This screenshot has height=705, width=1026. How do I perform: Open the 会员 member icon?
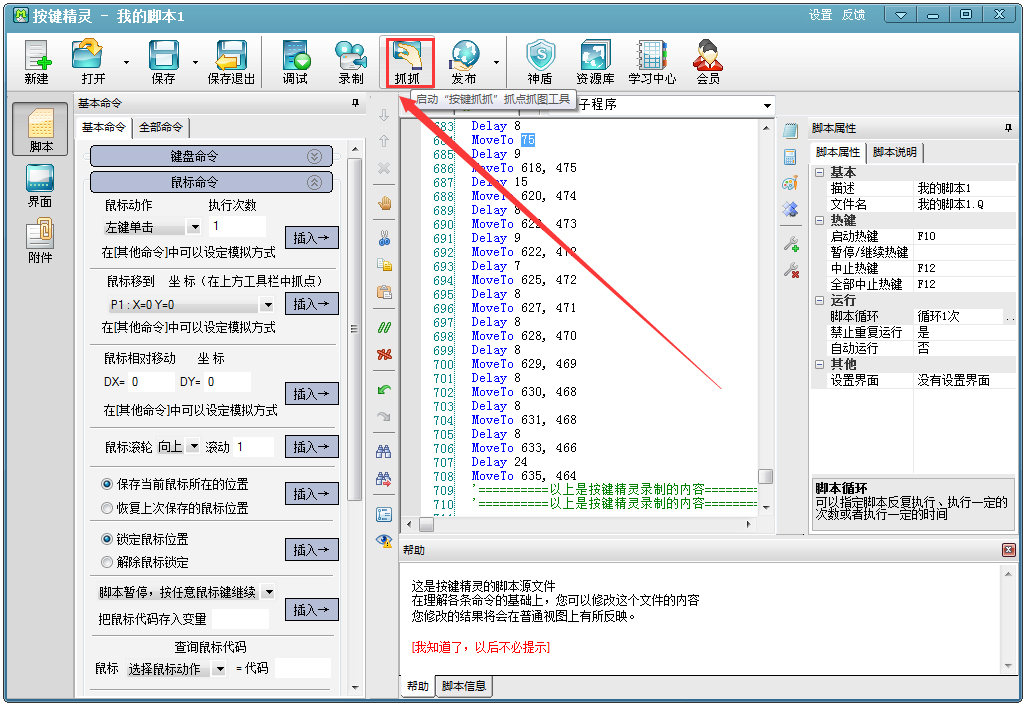708,62
